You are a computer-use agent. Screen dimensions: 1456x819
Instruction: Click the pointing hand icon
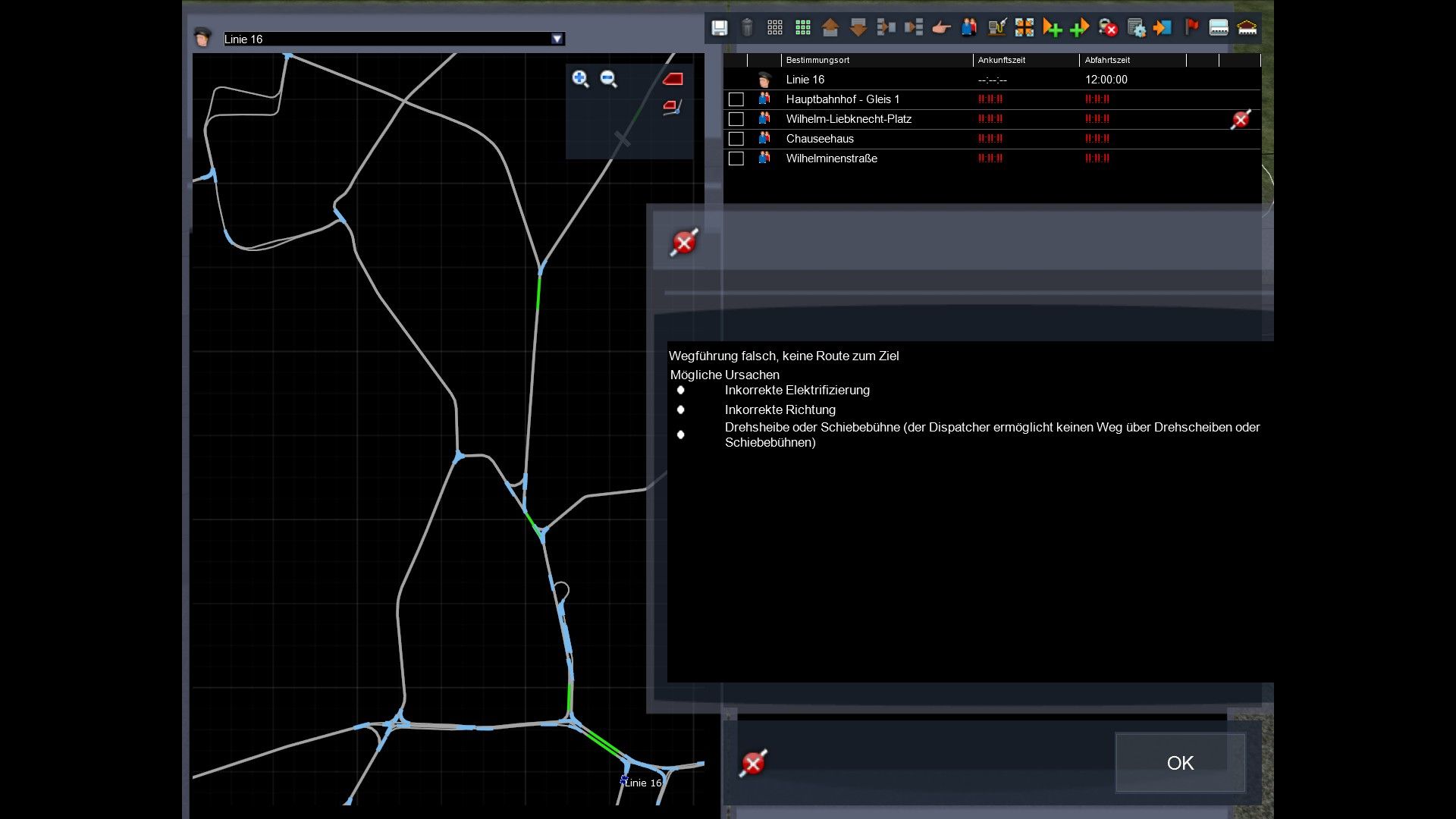[941, 28]
